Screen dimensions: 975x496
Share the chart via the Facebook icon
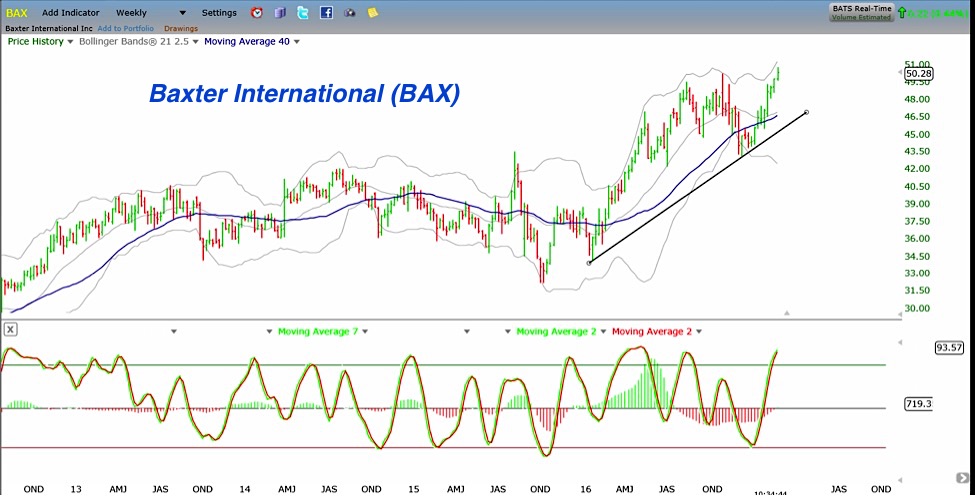(x=326, y=12)
